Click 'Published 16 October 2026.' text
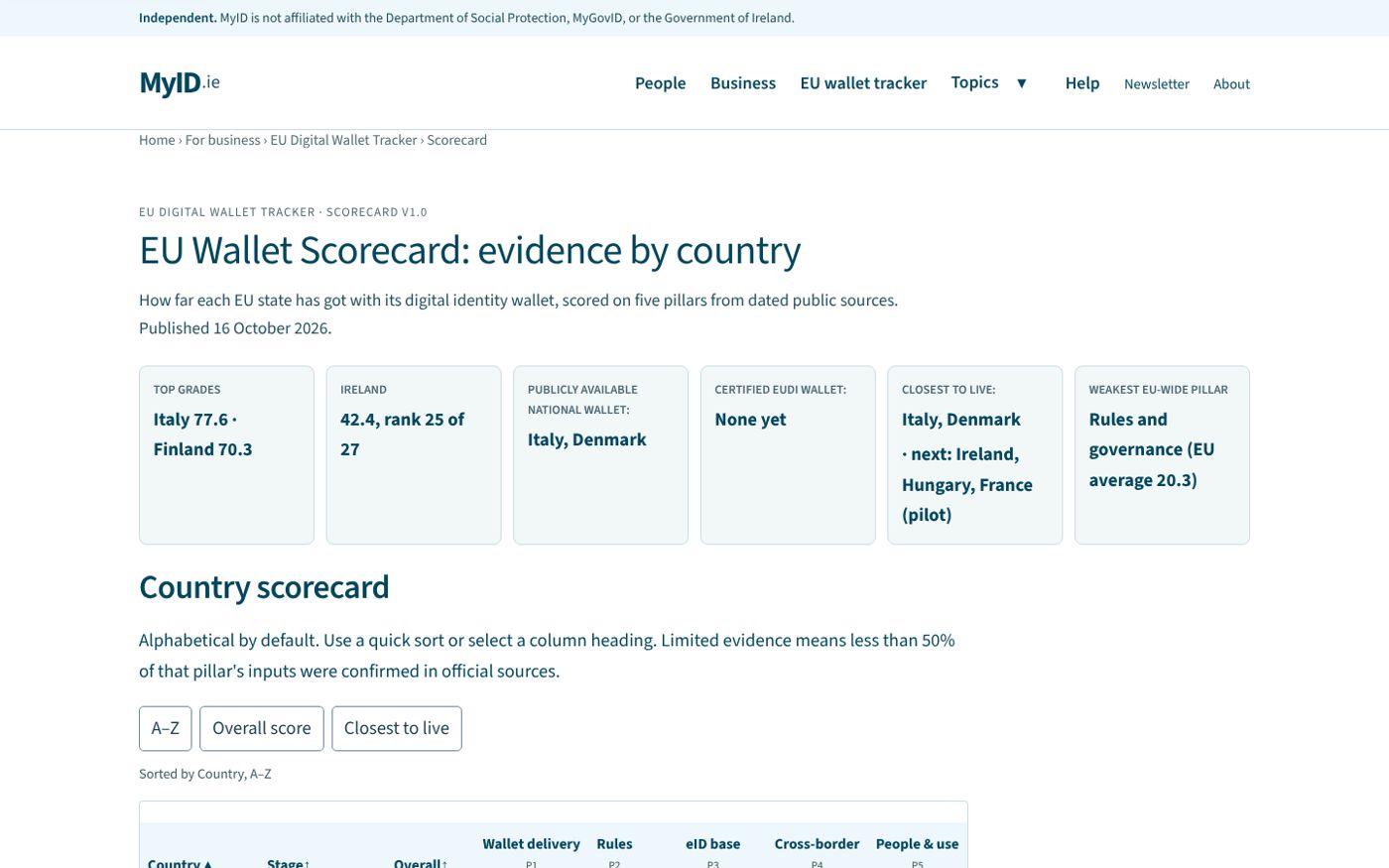This screenshot has width=1389, height=868. click(235, 328)
